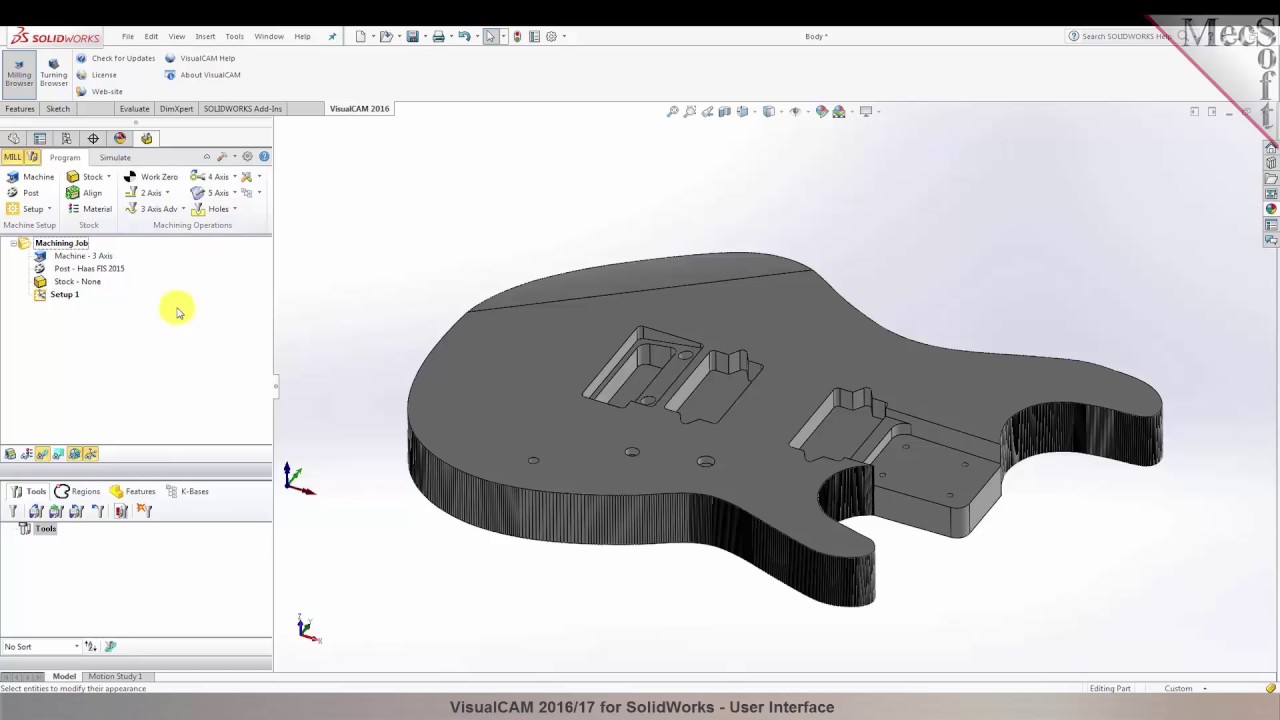
Task: Toggle the pin icon next to Help menu
Action: [x=333, y=36]
